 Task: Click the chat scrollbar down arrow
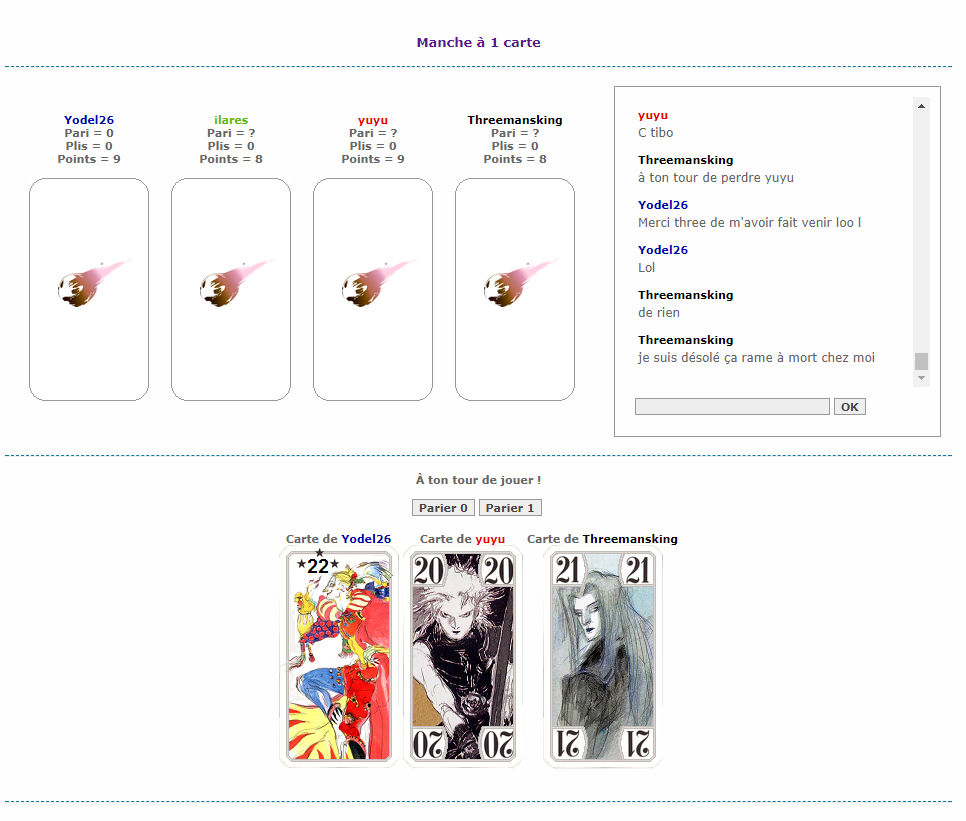coord(921,378)
